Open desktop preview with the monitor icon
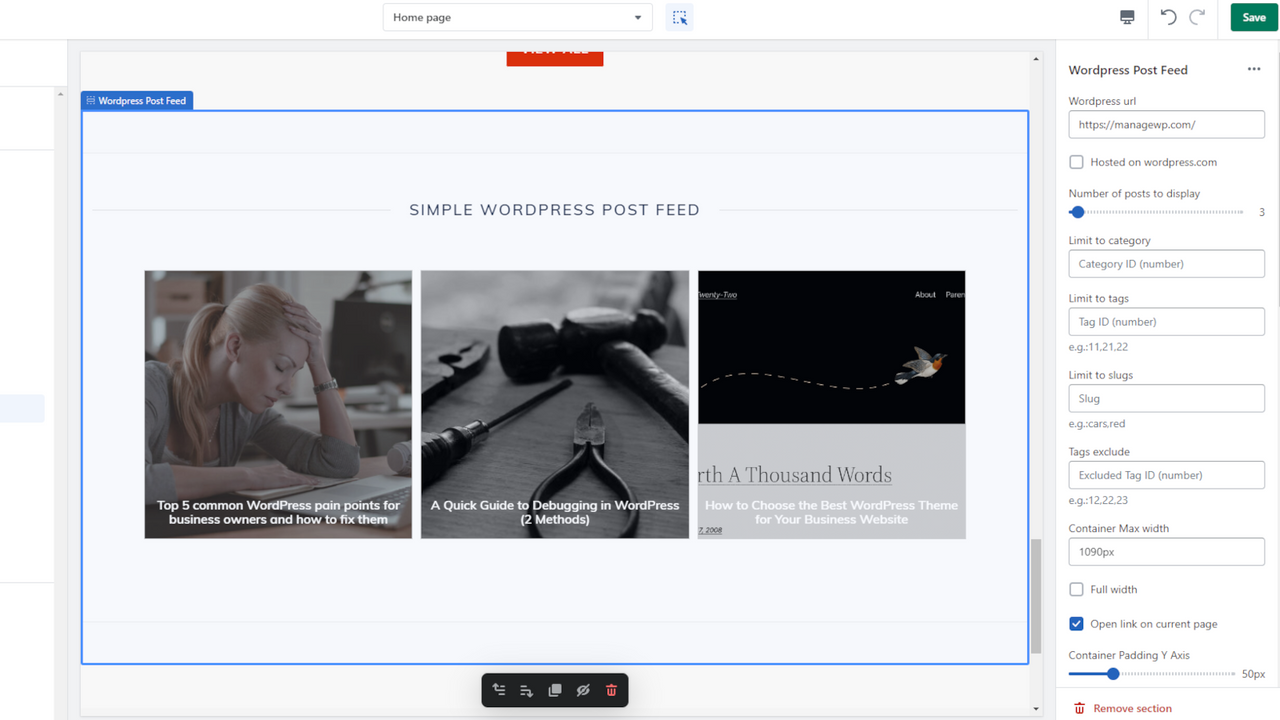Screen dimensions: 1280x720 click(x=1127, y=17)
